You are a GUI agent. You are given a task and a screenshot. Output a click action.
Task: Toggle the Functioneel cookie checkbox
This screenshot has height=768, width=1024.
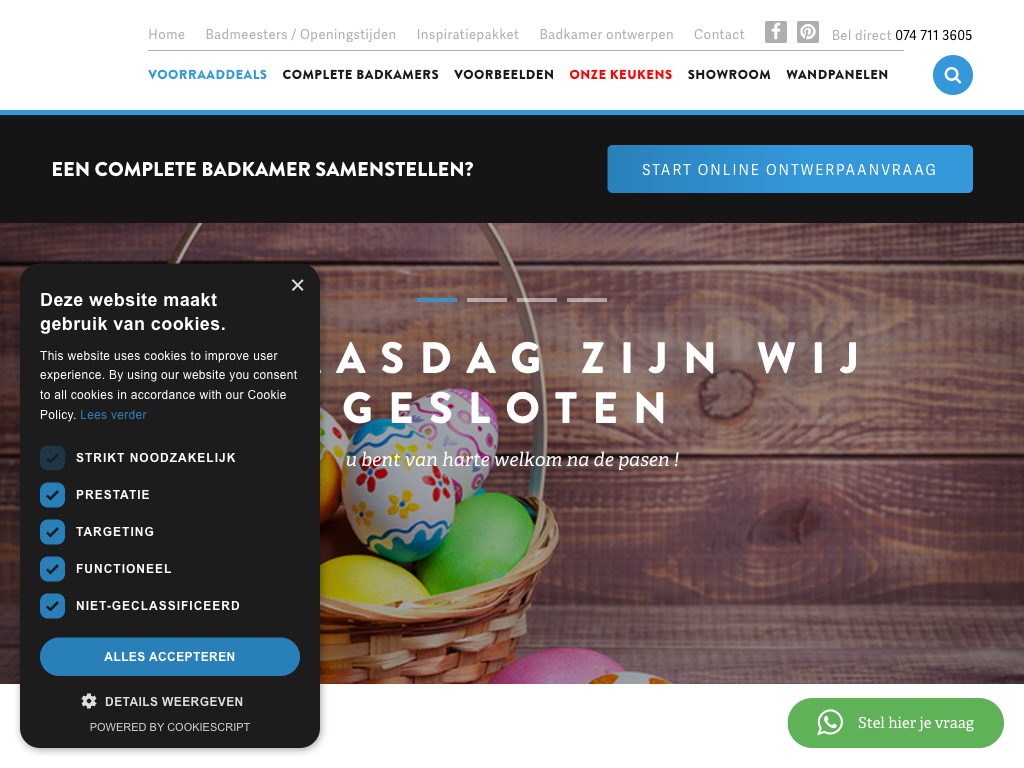coord(52,569)
